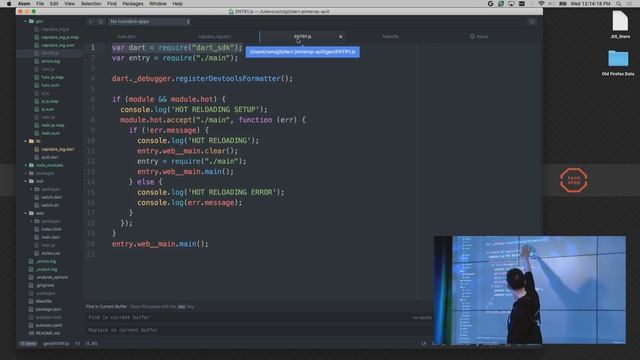The height and width of the screenshot is (360, 640).
Task: Close the ENTRY.js tab
Action: coord(341,37)
